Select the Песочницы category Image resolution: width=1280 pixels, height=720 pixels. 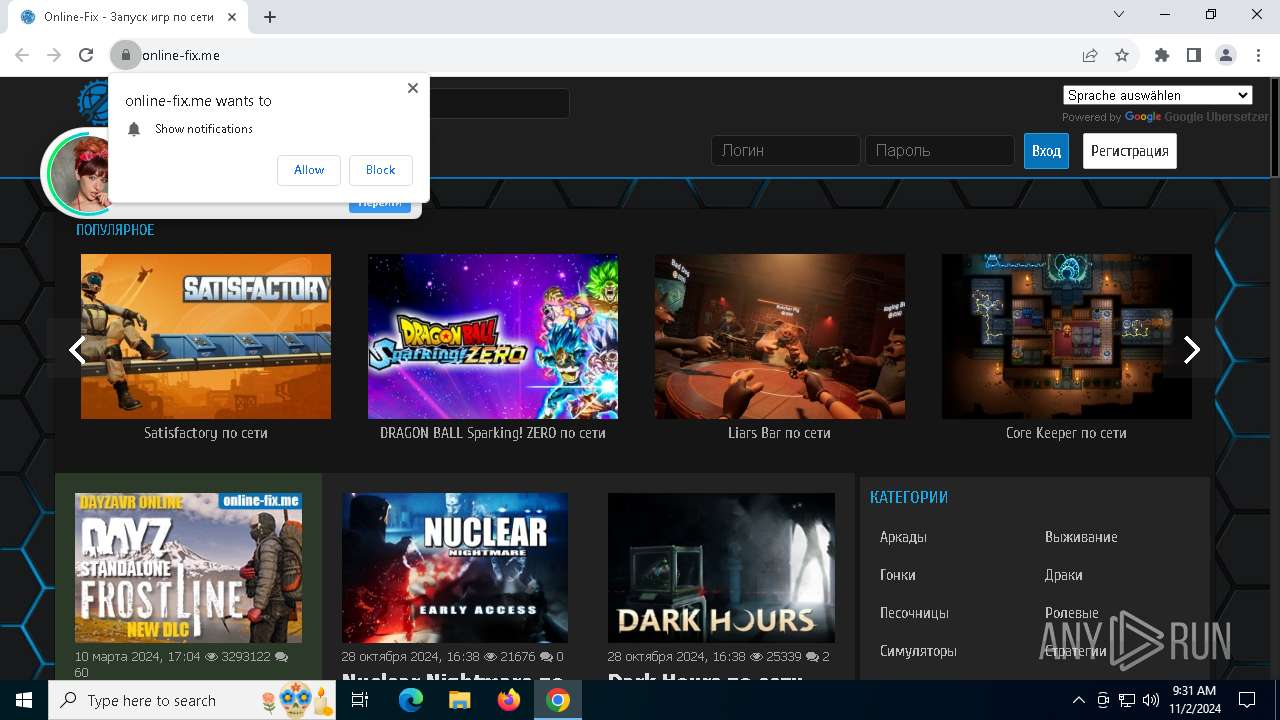(x=914, y=613)
